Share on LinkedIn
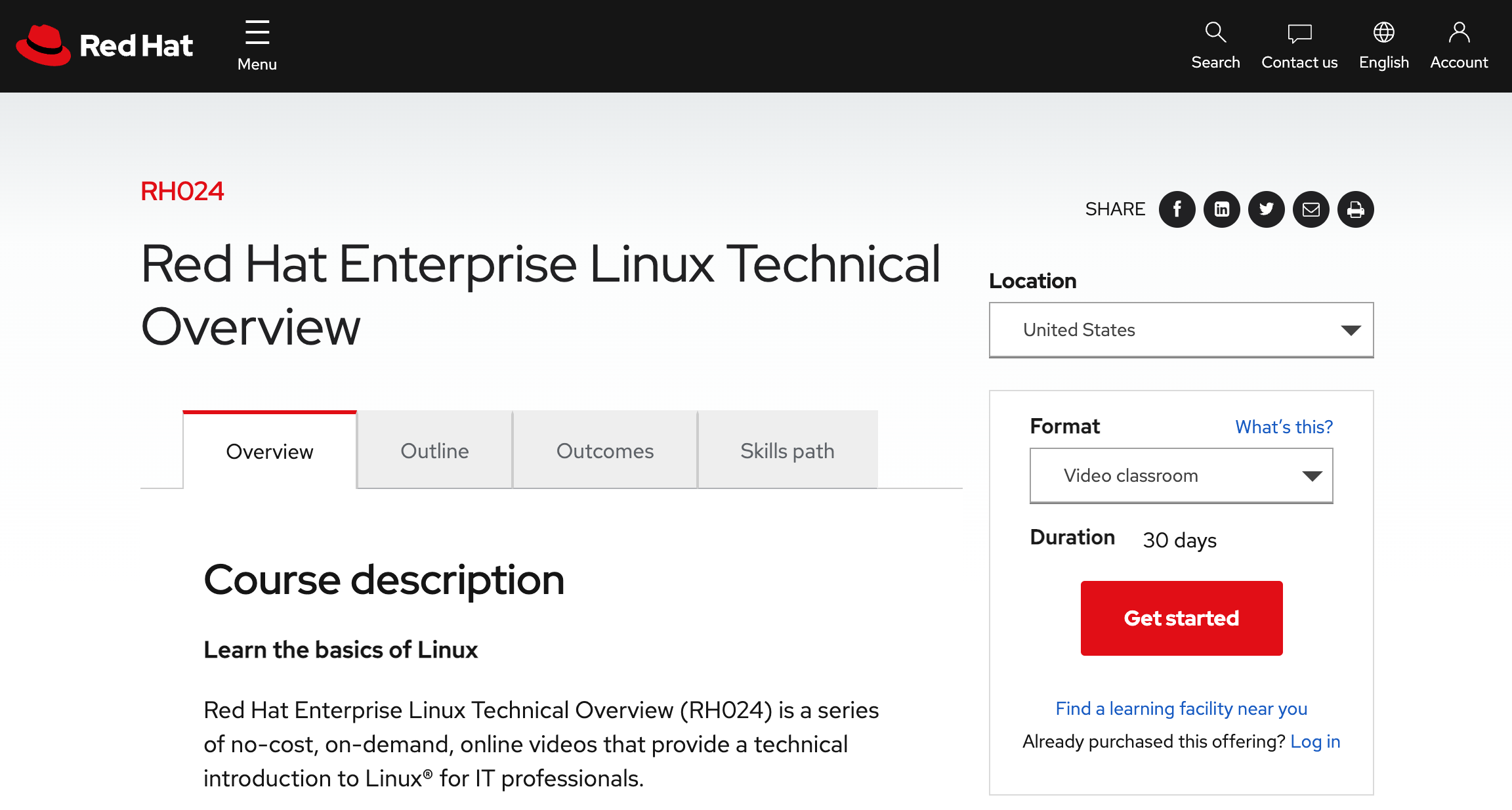The image size is (1512, 810). (x=1222, y=209)
